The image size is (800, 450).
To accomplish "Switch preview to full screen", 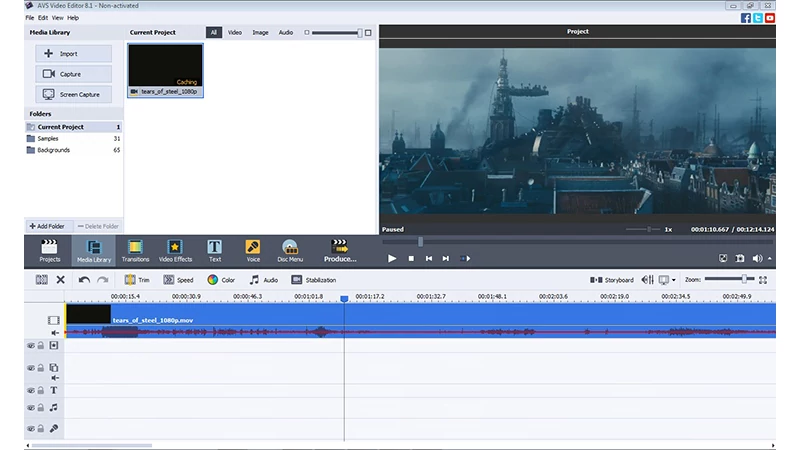I will click(x=723, y=258).
